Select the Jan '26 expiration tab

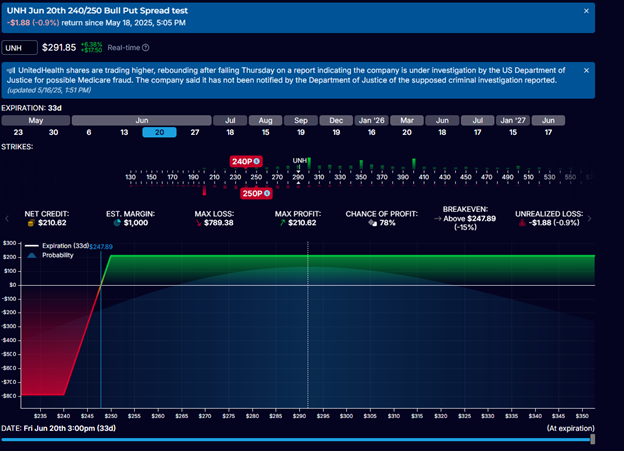point(371,121)
